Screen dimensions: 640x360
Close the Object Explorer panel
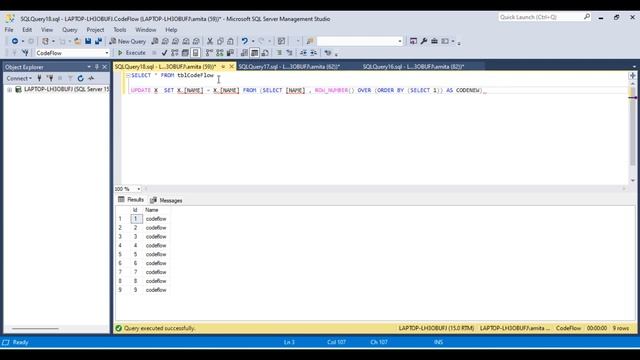coord(104,67)
